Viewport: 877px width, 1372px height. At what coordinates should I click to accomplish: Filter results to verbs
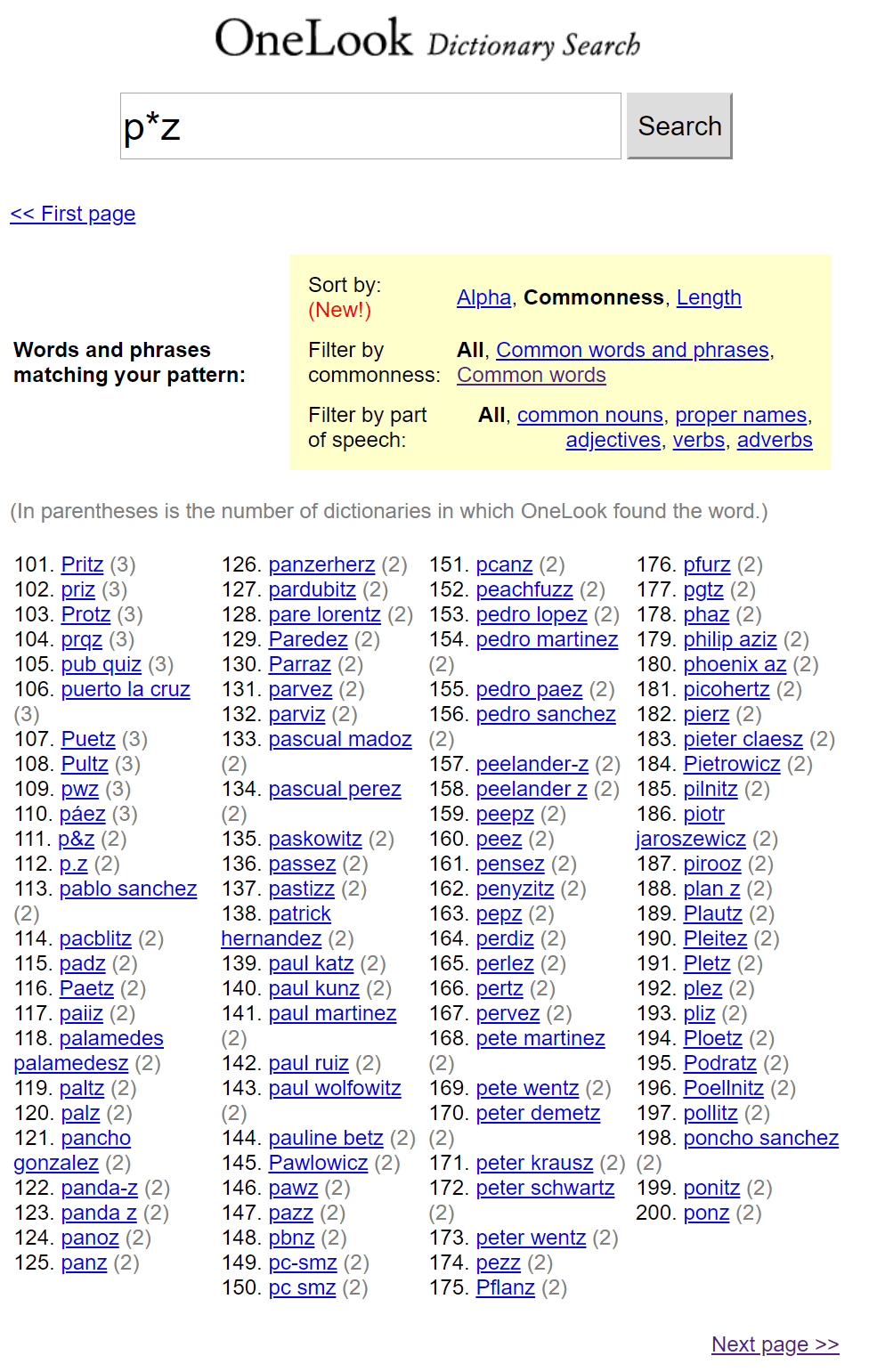point(699,440)
